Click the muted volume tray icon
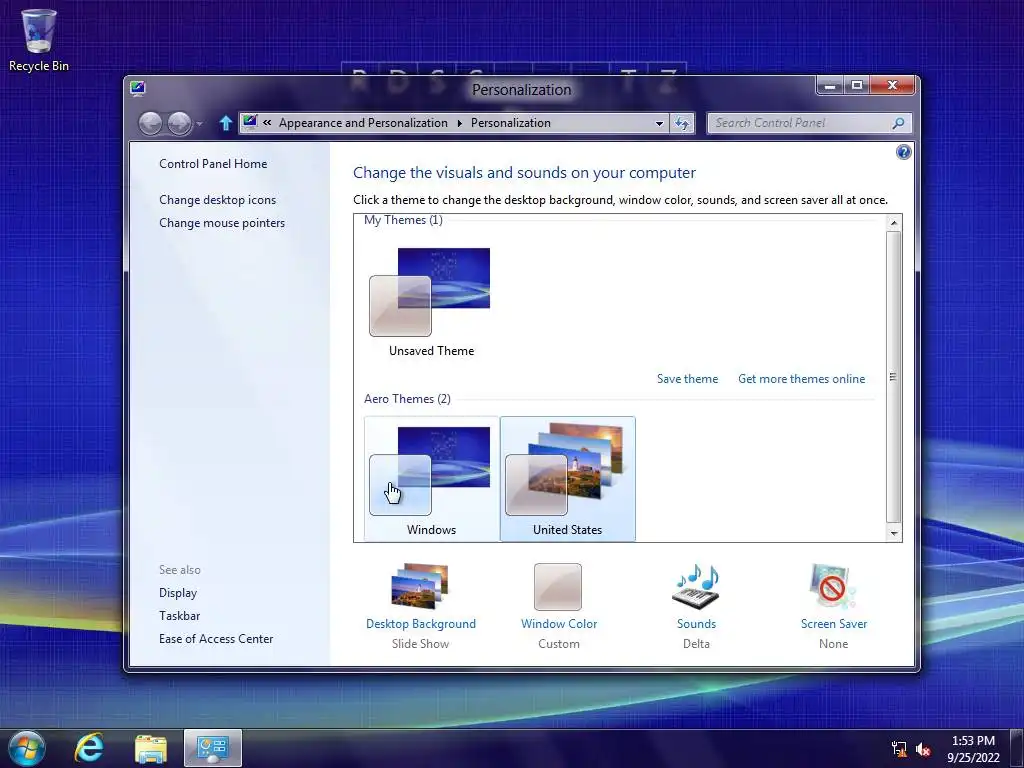 click(x=923, y=749)
